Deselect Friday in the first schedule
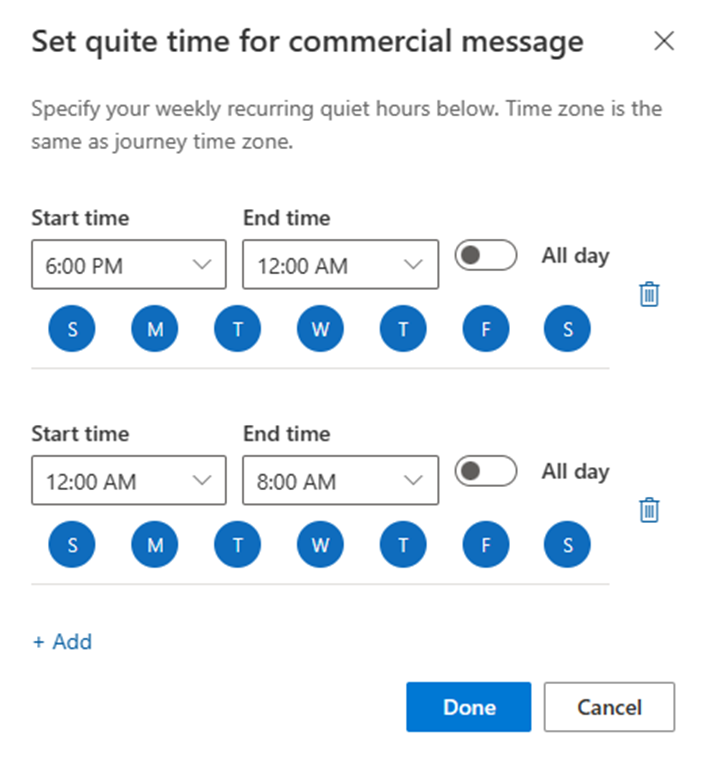The image size is (708, 768). point(486,329)
